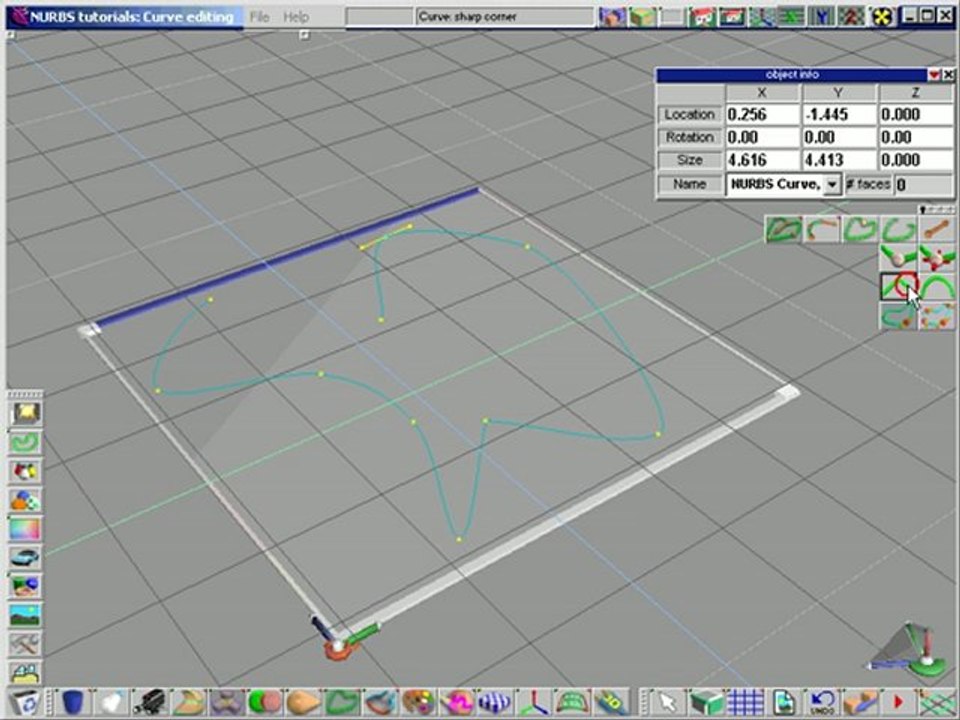Select the open green U-shaped curve tool
This screenshot has width=960, height=720.
point(899,230)
